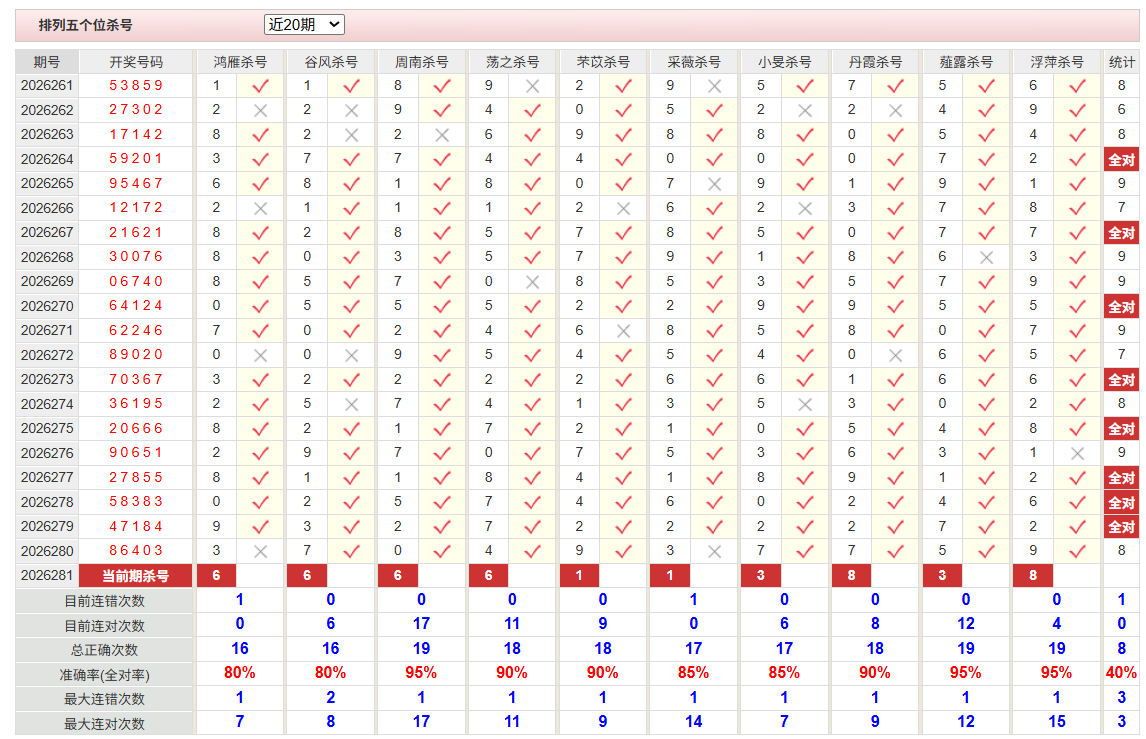Viewport: 1146px width, 739px height.
Task: Click the 统计 column header
Action: (1121, 62)
